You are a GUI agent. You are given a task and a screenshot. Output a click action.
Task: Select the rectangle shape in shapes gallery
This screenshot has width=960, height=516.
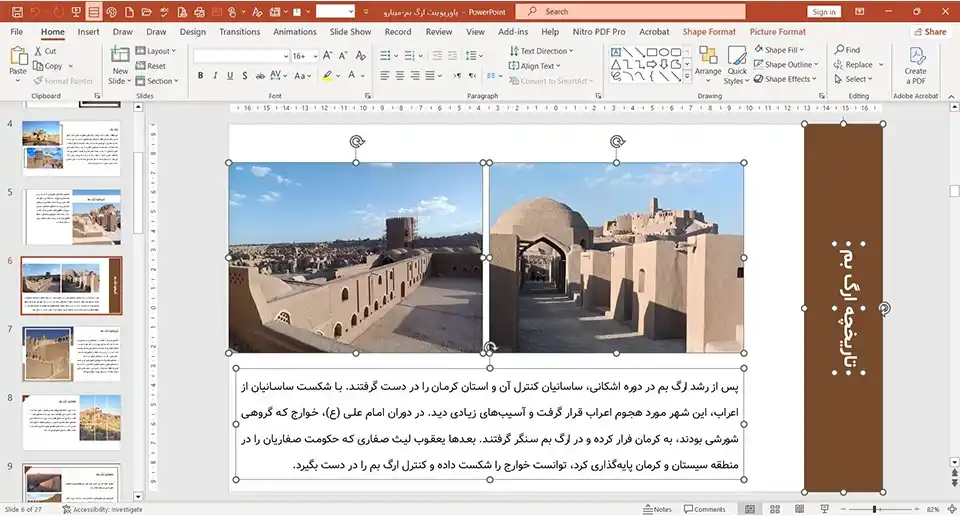(651, 52)
